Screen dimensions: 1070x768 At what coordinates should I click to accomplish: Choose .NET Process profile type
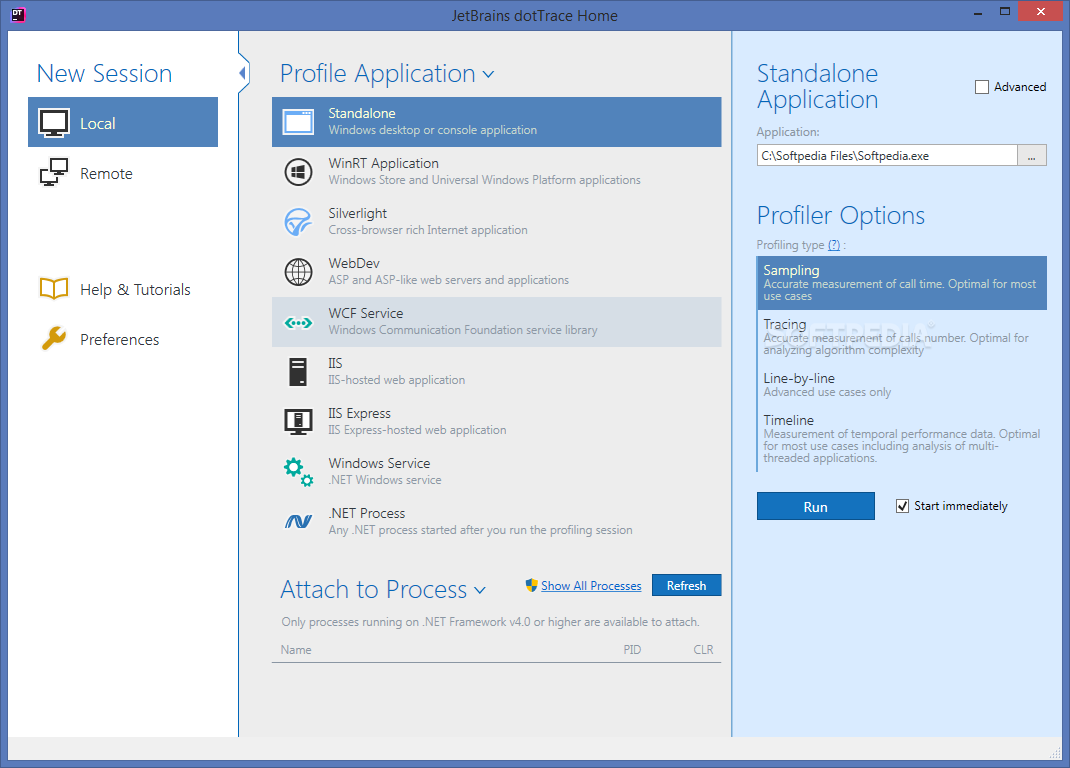[x=497, y=522]
